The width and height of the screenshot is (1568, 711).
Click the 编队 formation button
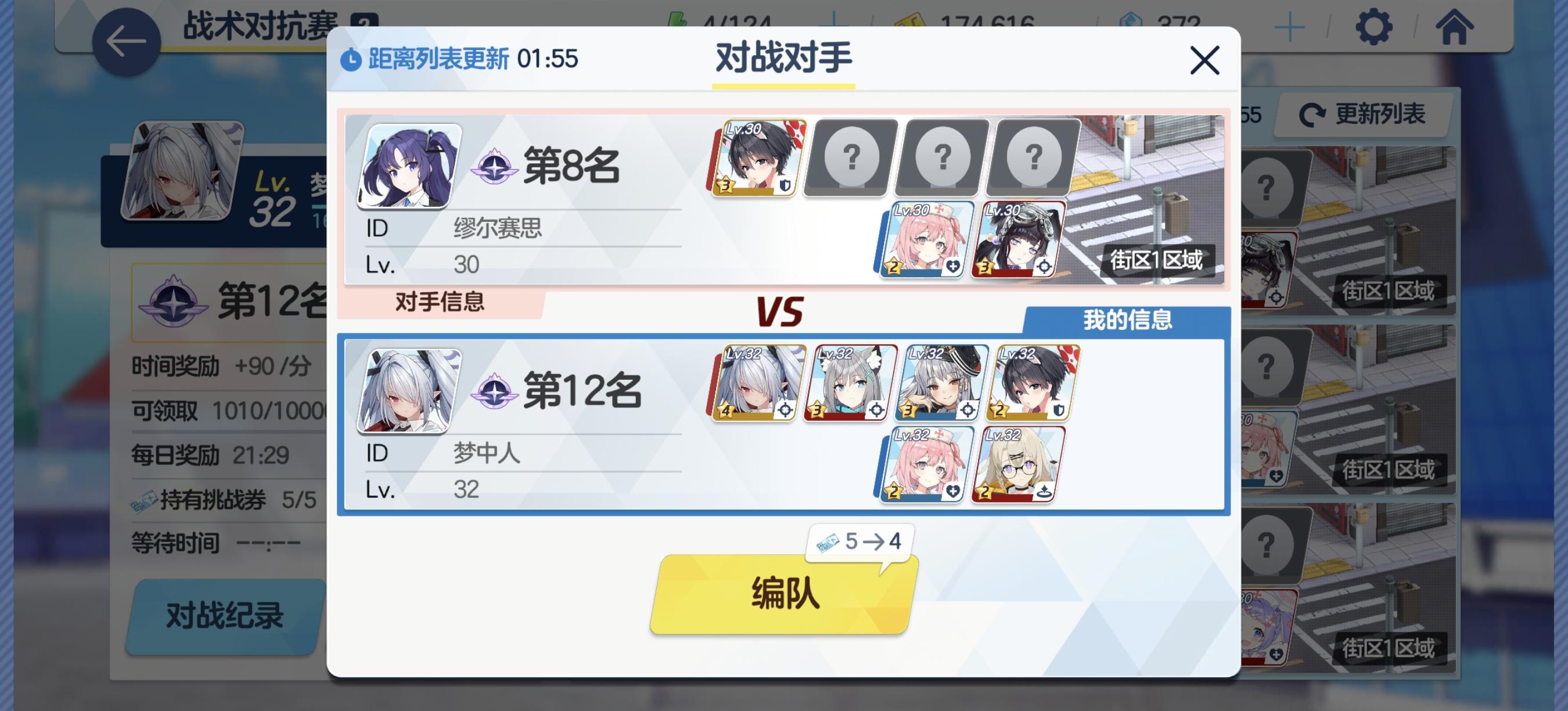(x=784, y=594)
